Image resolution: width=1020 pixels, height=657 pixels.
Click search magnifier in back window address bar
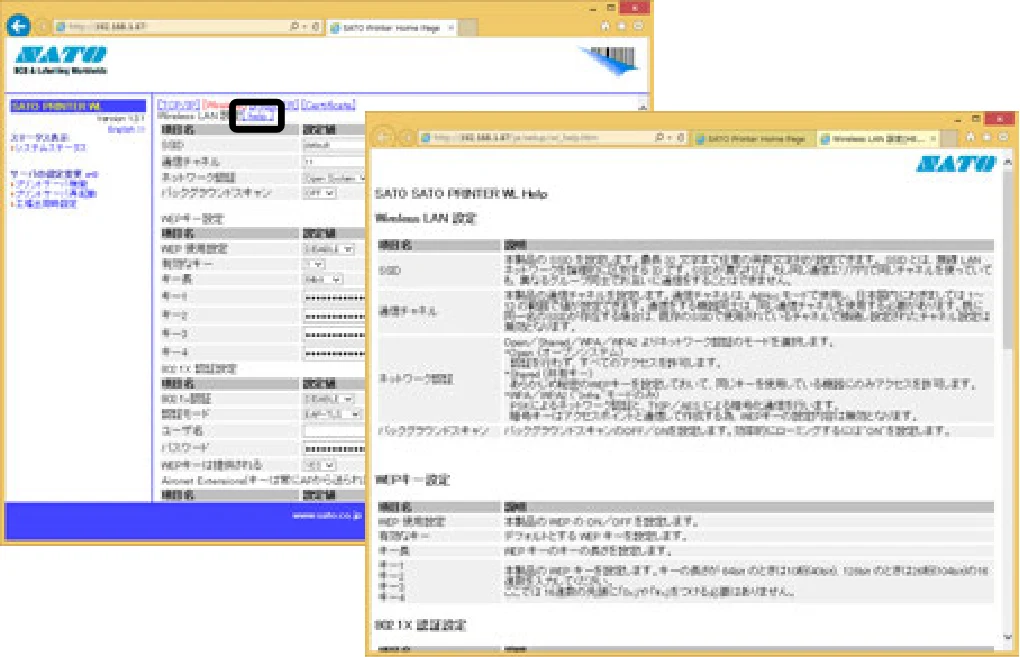click(x=295, y=27)
